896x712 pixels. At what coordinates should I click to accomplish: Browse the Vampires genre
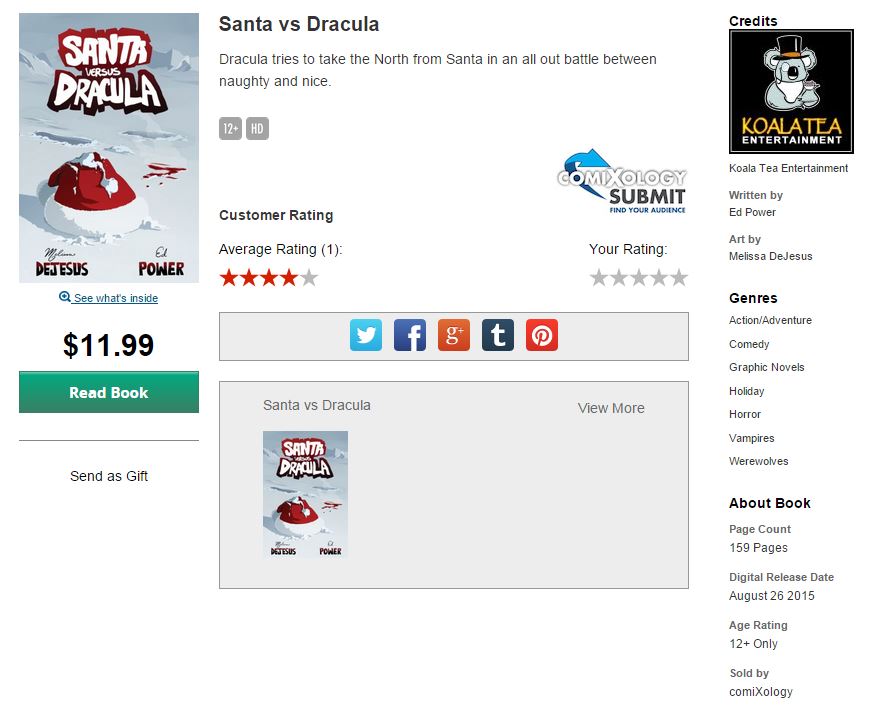pyautogui.click(x=751, y=438)
